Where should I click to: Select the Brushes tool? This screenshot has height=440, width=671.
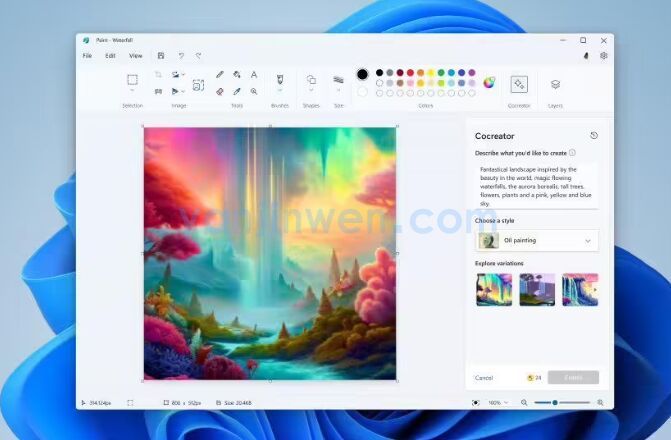pyautogui.click(x=280, y=80)
